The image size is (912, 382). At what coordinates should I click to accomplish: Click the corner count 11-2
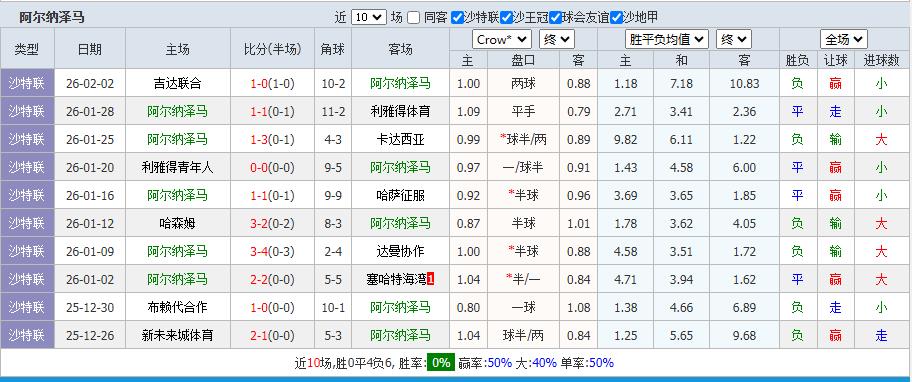333,112
